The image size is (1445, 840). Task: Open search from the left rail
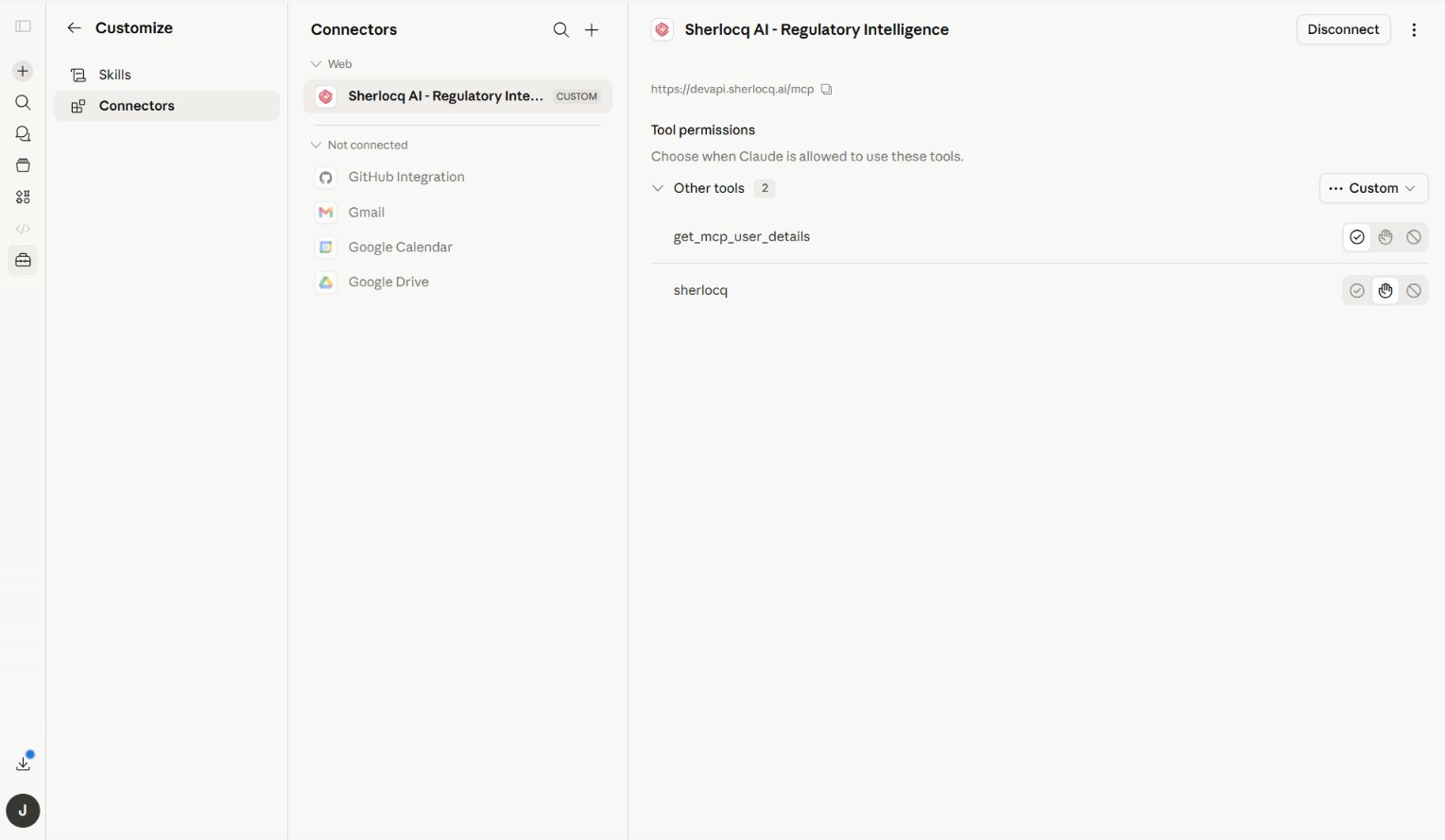(23, 102)
